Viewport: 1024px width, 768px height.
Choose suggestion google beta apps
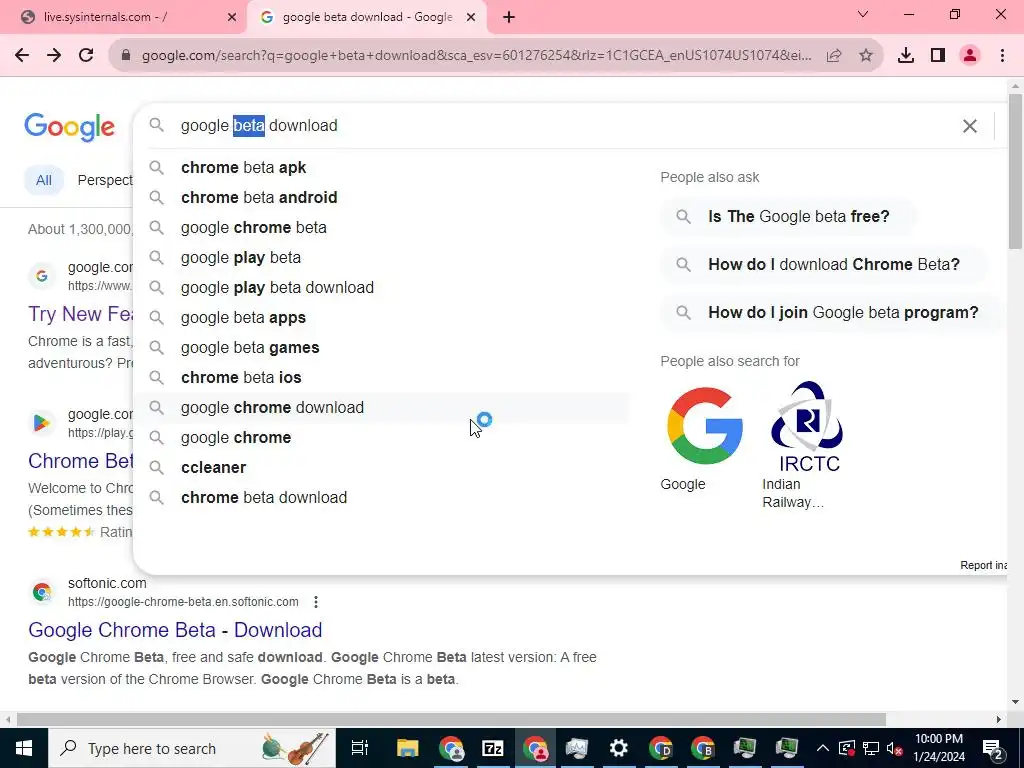(x=382, y=318)
